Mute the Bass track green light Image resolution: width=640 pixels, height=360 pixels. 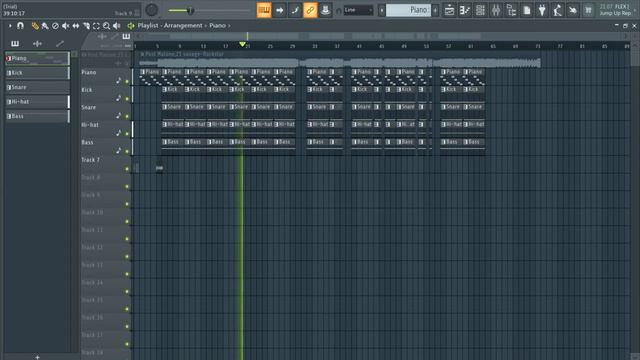point(127,151)
